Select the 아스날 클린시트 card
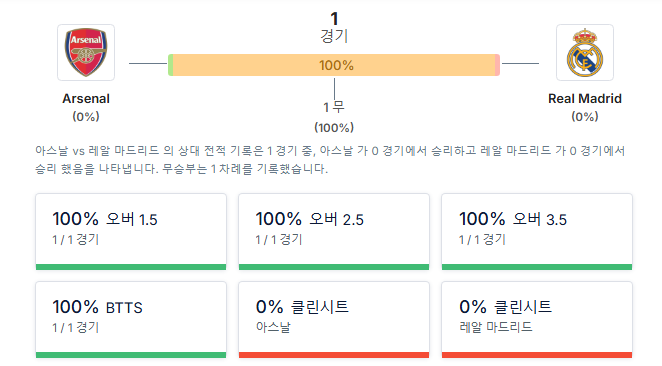This screenshot has height=366, width=662. coord(334,320)
